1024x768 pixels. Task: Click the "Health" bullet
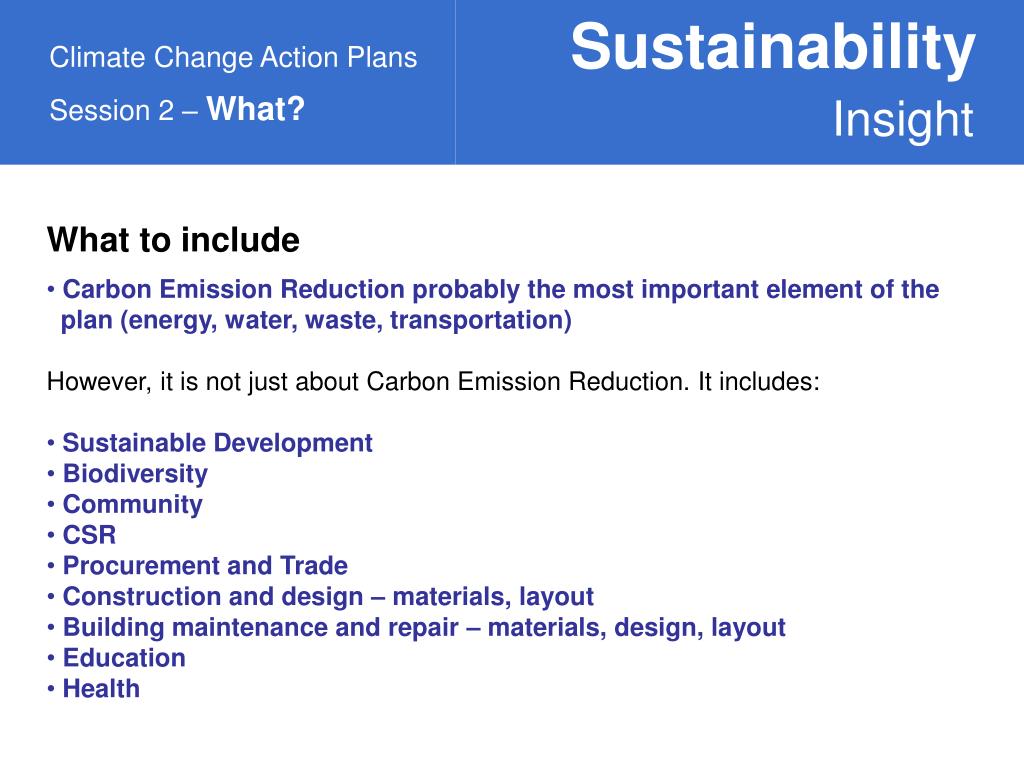click(x=93, y=688)
